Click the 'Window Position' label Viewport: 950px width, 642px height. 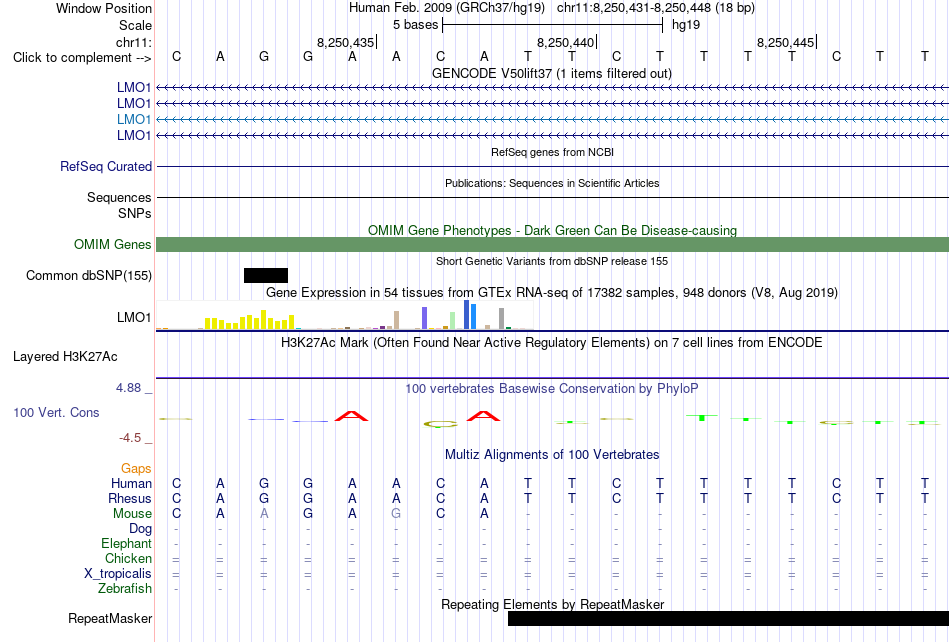tap(104, 8)
